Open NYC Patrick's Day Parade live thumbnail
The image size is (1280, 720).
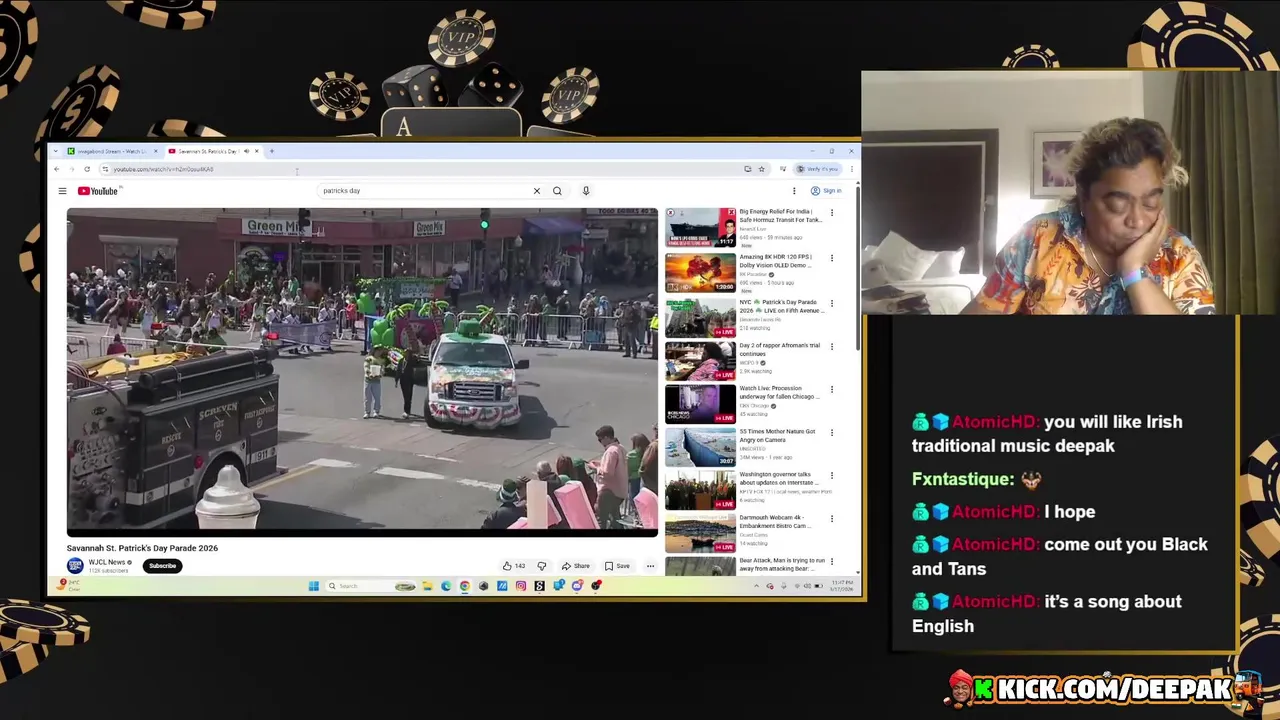click(x=700, y=318)
